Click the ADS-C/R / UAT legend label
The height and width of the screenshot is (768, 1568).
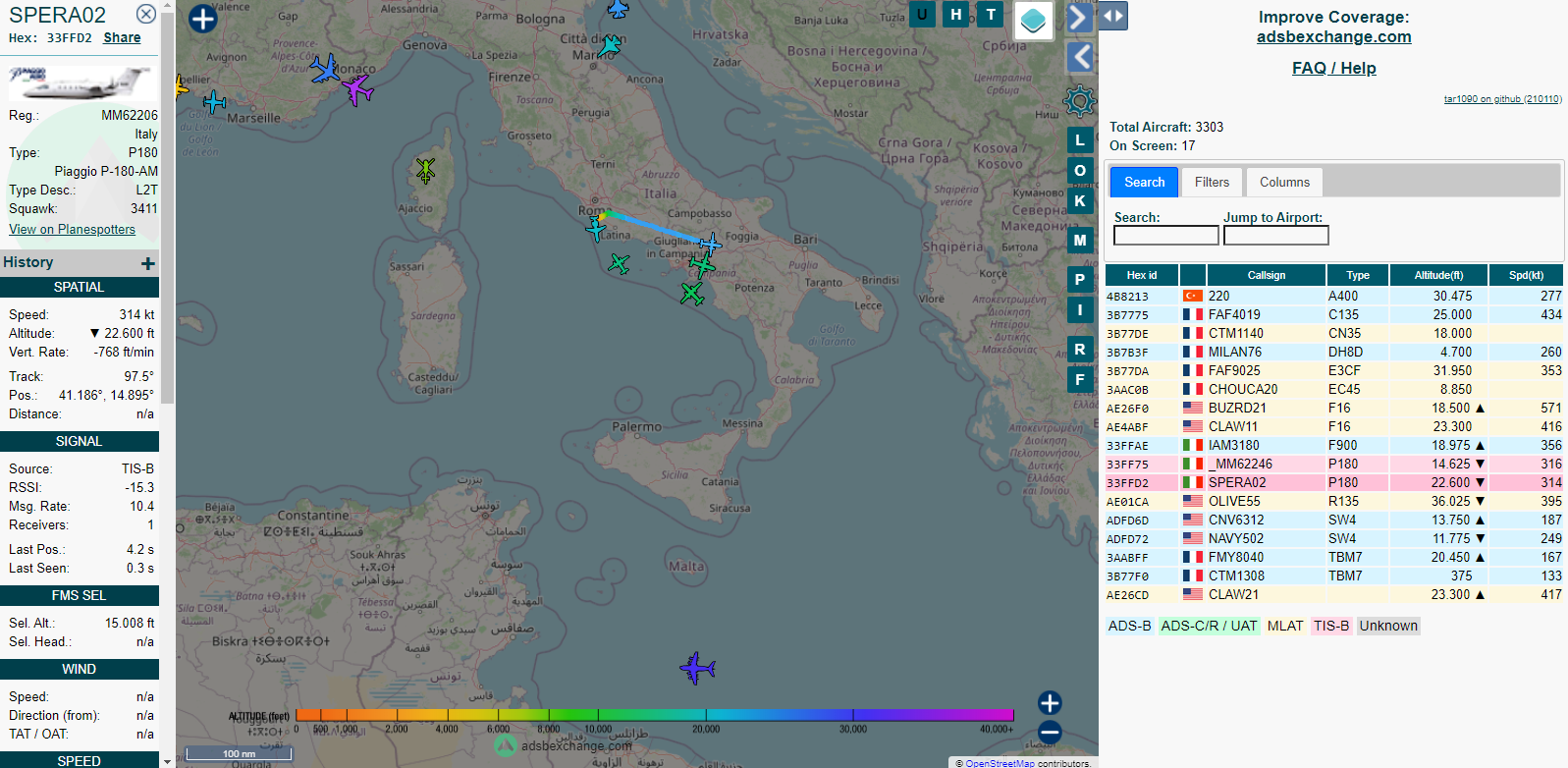(1209, 627)
